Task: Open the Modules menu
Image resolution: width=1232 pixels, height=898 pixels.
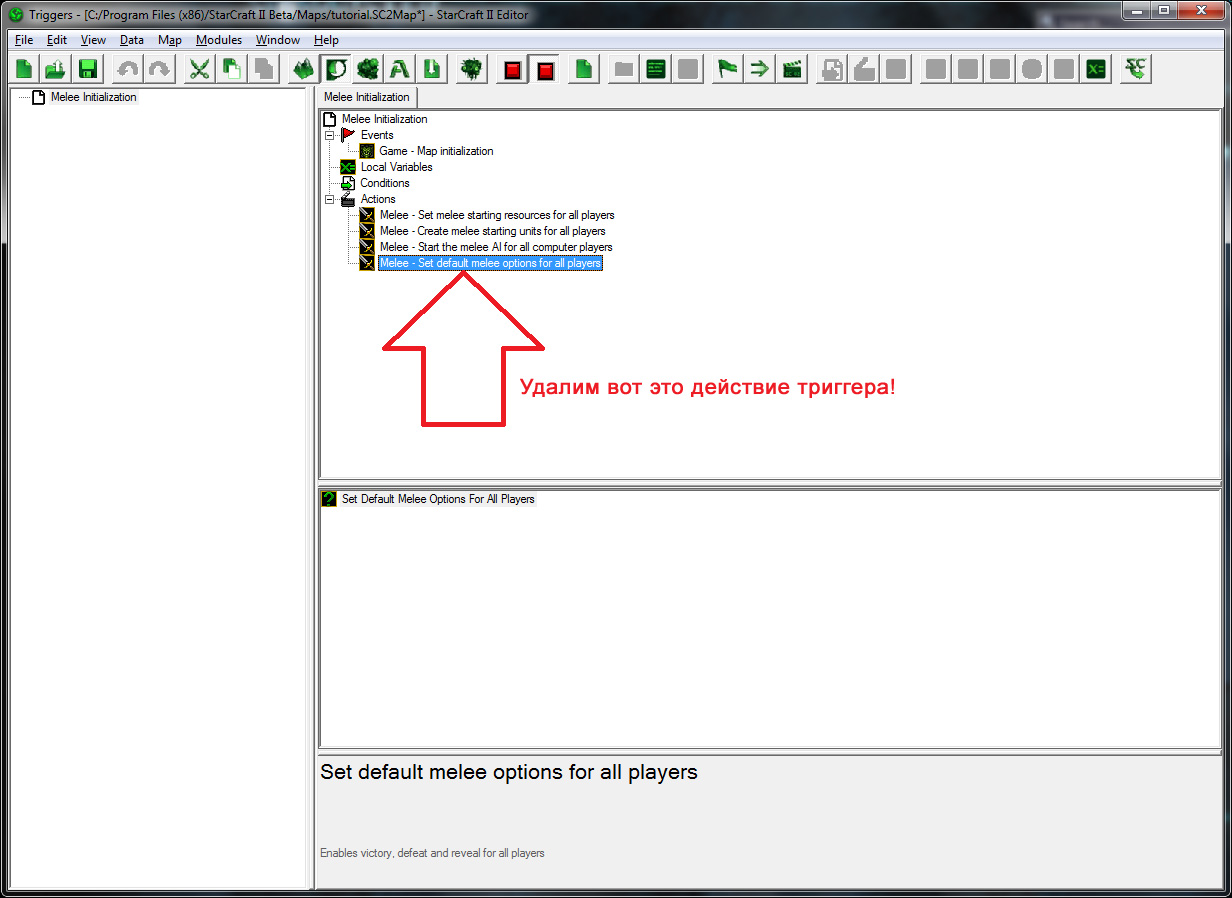Action: pyautogui.click(x=219, y=40)
